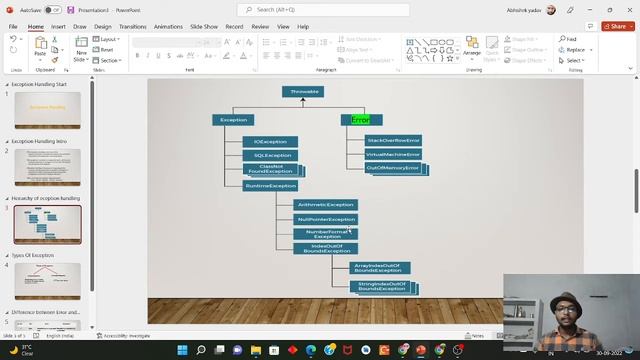Click the New Slide icon
The height and width of the screenshot is (360, 640).
(81, 43)
